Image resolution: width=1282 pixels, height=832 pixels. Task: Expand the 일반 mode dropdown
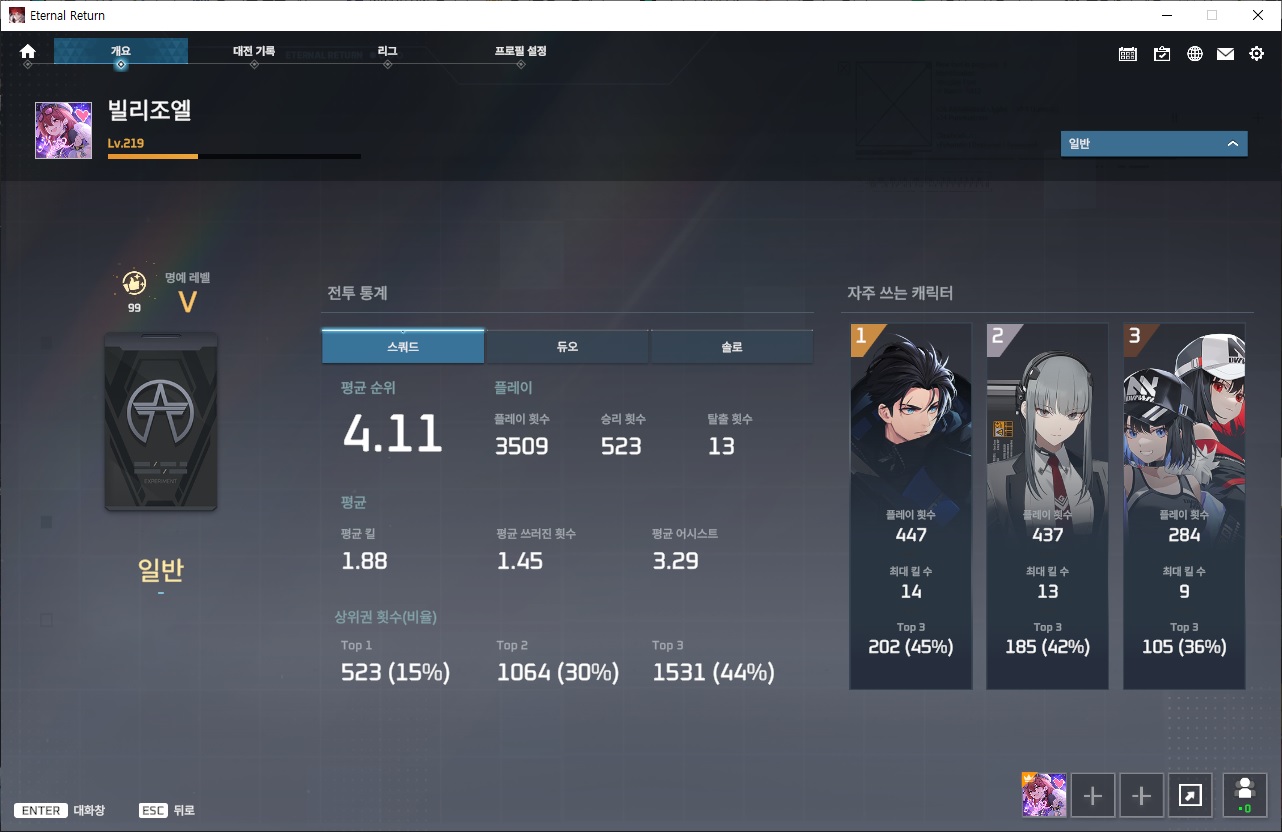[x=1154, y=144]
